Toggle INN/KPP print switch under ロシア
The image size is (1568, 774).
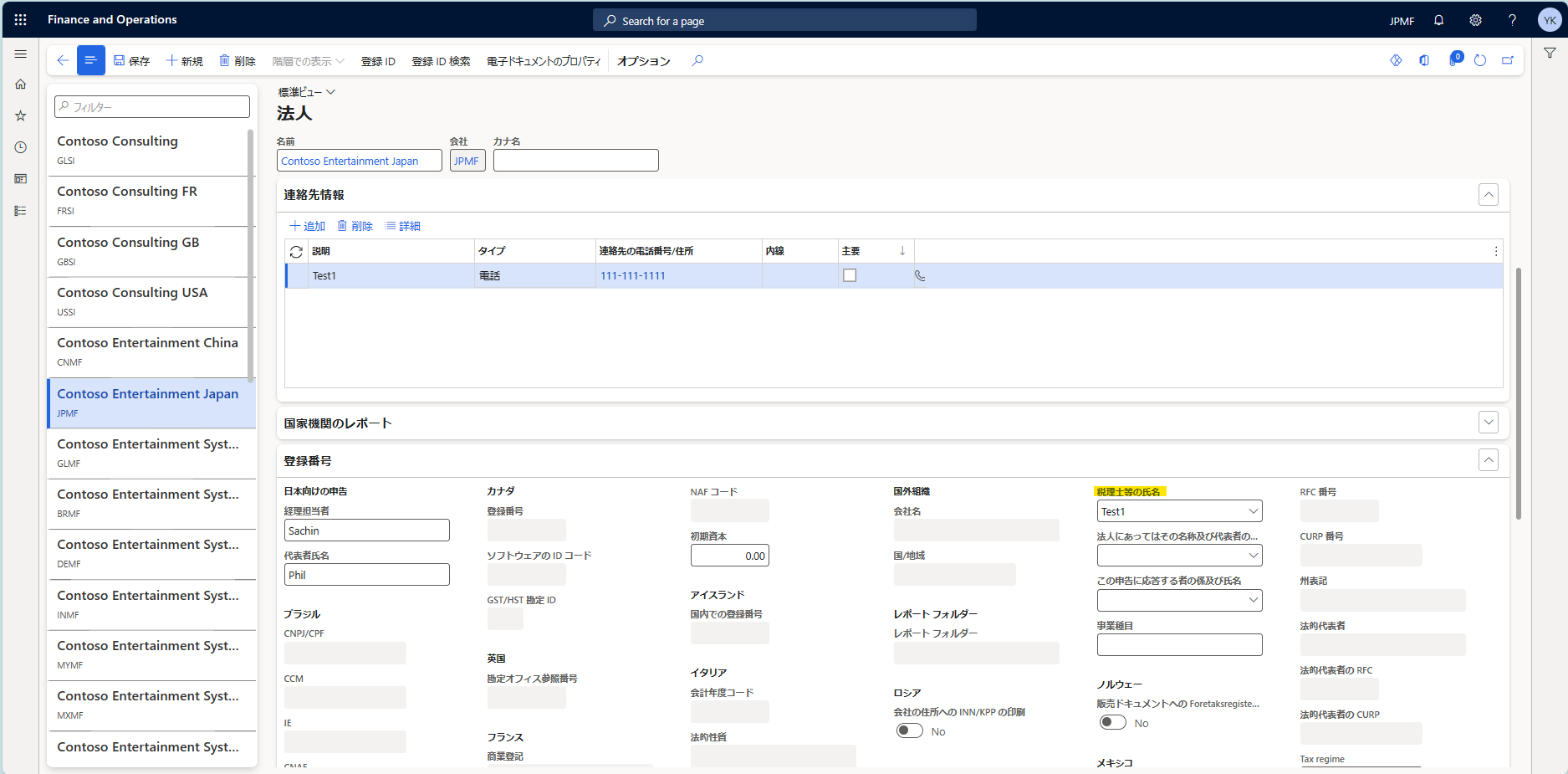tap(909, 730)
